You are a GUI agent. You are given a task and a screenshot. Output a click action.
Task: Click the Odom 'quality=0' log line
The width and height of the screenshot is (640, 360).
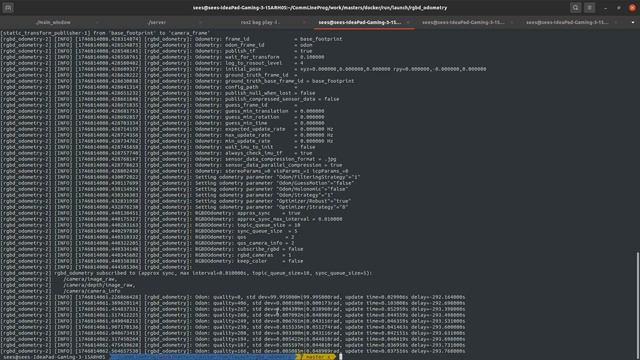pos(233,297)
